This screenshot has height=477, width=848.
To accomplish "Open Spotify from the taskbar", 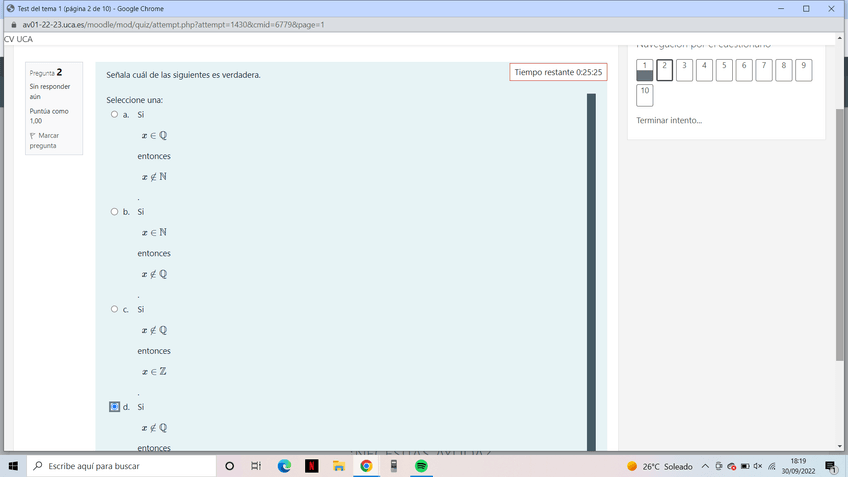I will tap(421, 466).
